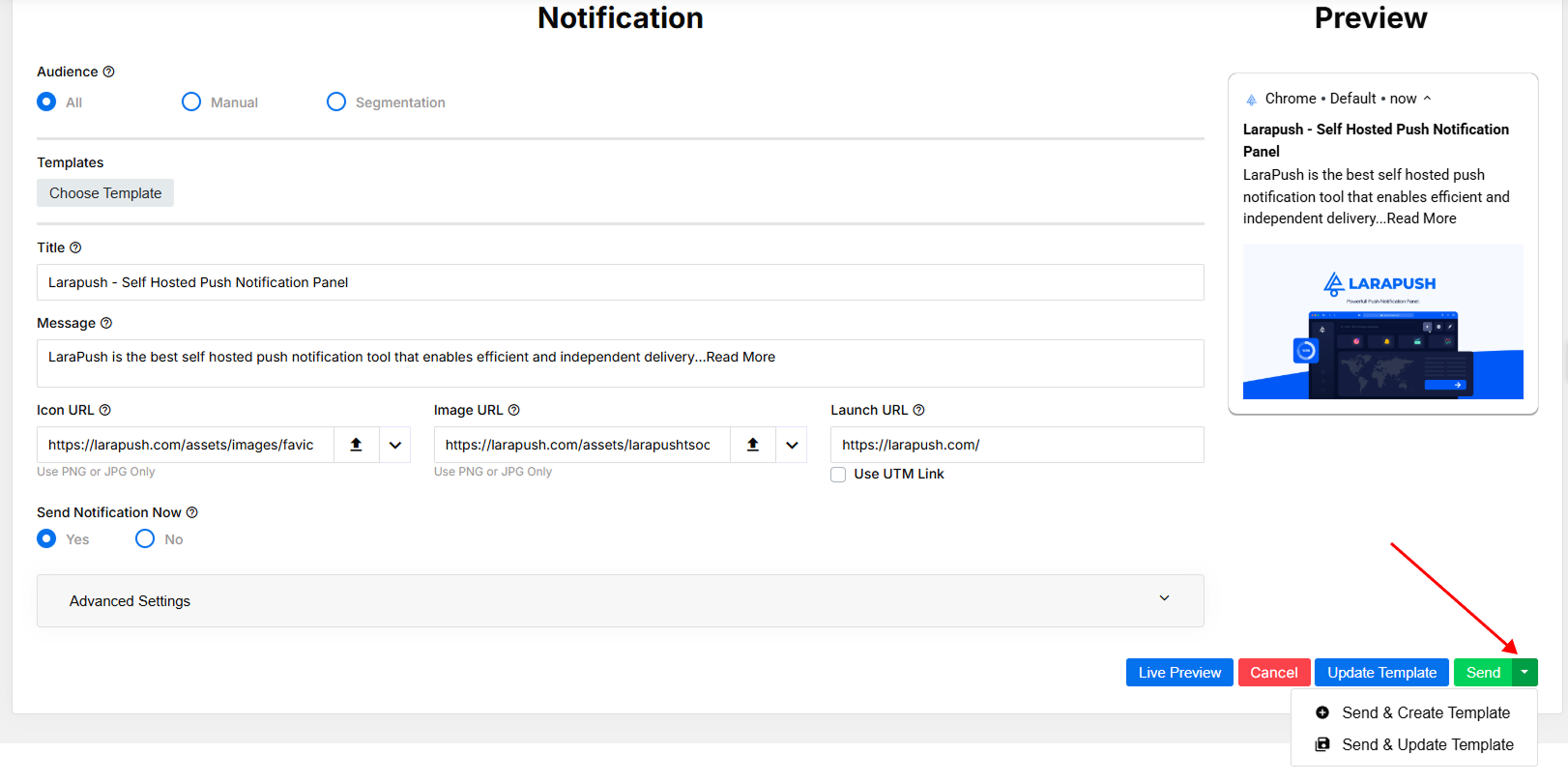Image resolution: width=1568 pixels, height=783 pixels.
Task: Click Send Notification Now help icon
Action: tap(192, 512)
